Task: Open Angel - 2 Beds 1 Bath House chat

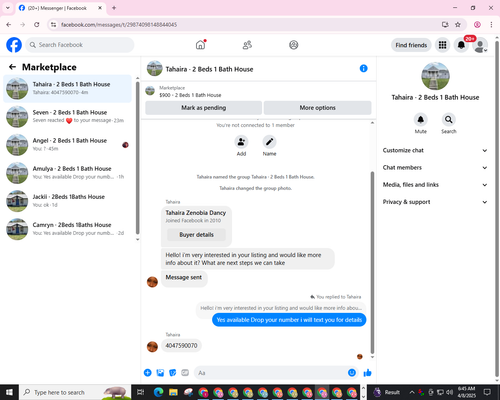Action: [x=67, y=145]
